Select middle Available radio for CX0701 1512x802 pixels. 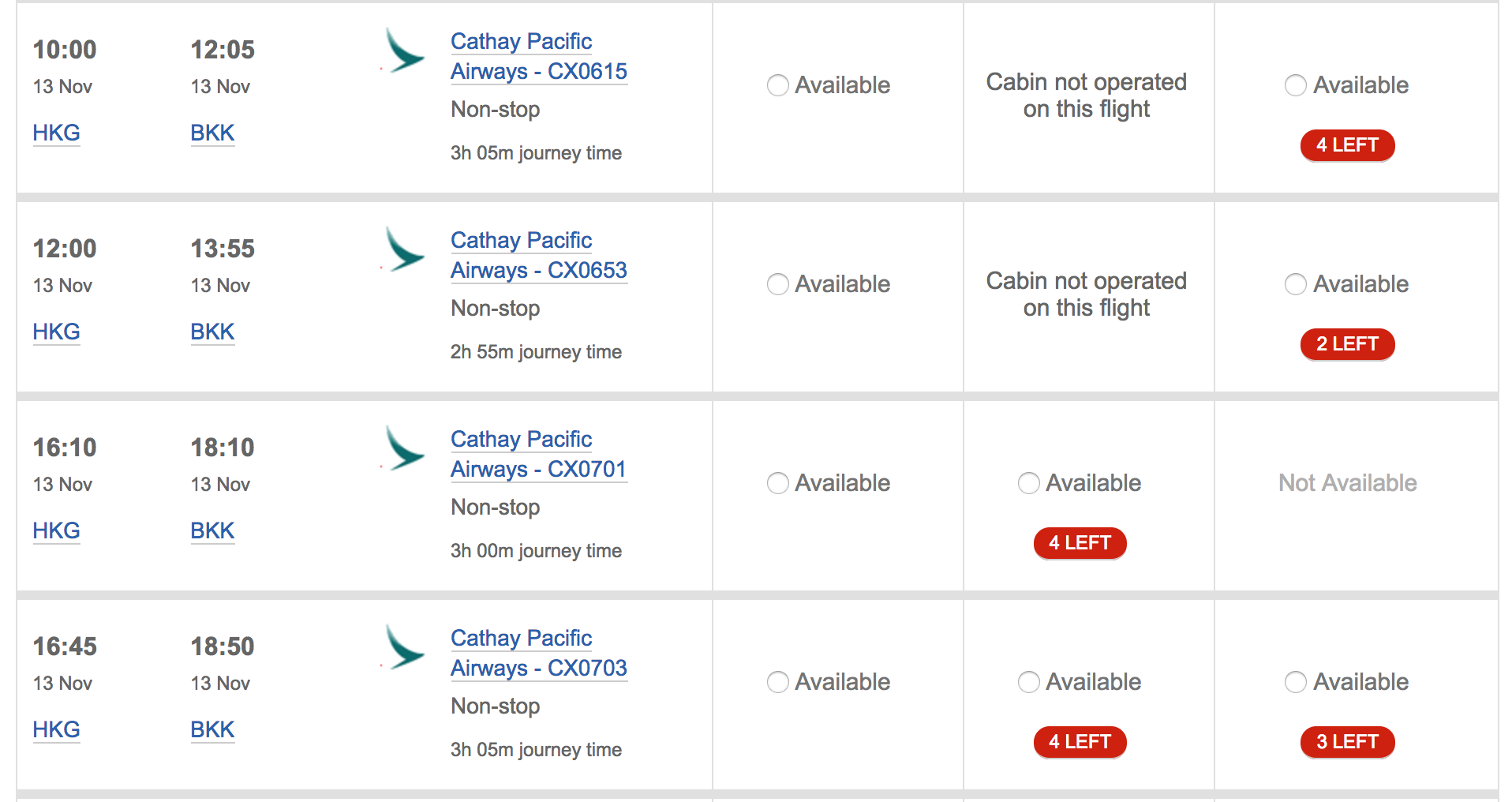pos(1029,483)
